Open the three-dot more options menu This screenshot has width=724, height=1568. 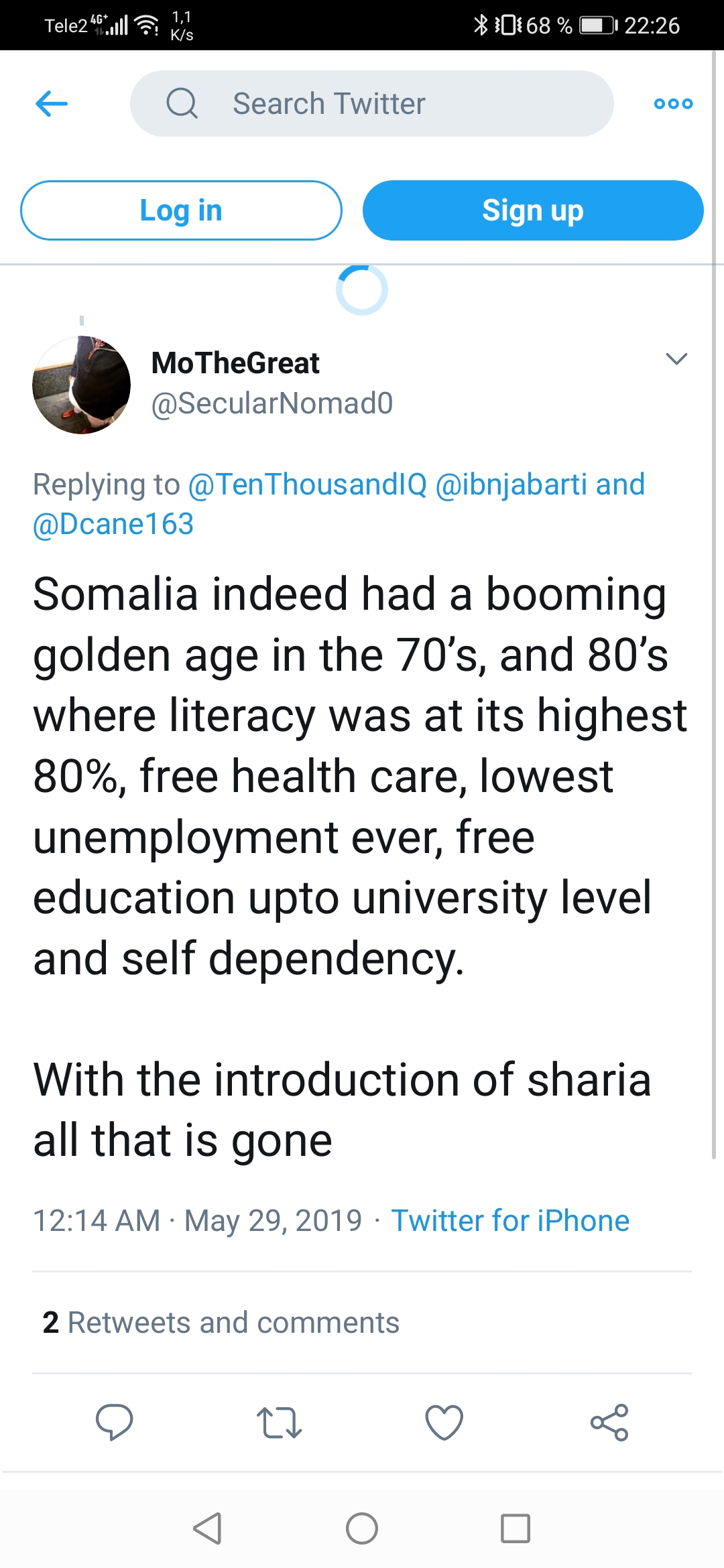pos(673,104)
